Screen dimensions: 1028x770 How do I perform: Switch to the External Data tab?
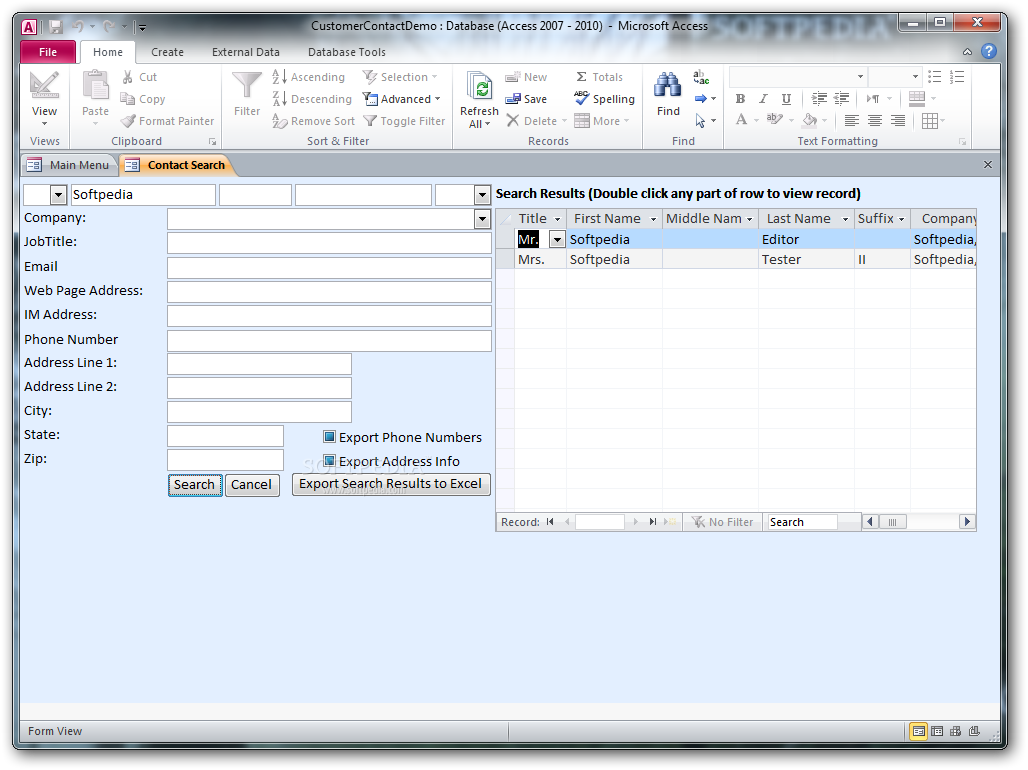pos(246,52)
